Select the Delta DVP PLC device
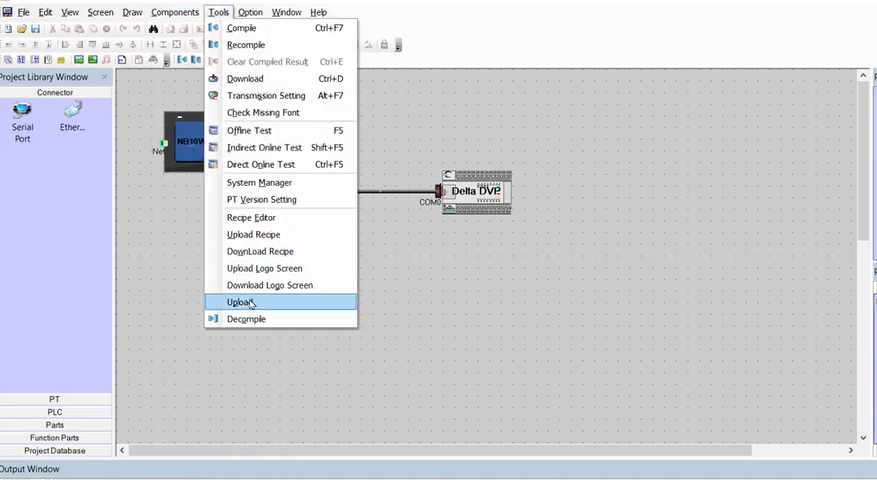This screenshot has height=480, width=877. [x=476, y=191]
